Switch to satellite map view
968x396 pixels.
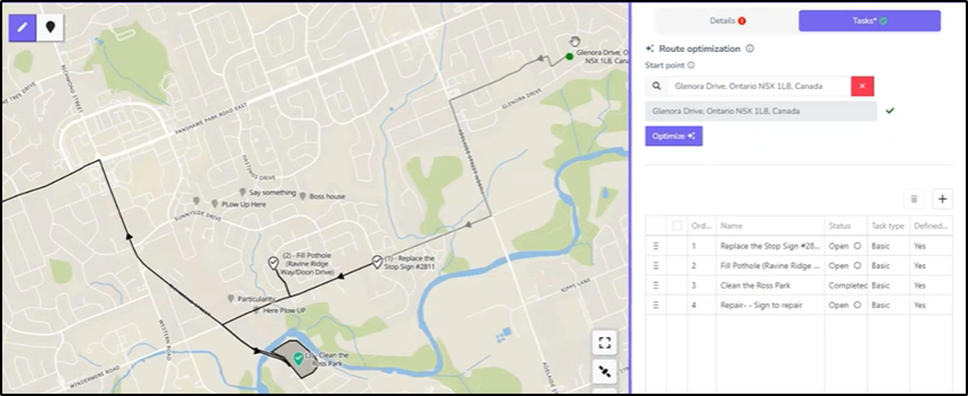tap(604, 372)
